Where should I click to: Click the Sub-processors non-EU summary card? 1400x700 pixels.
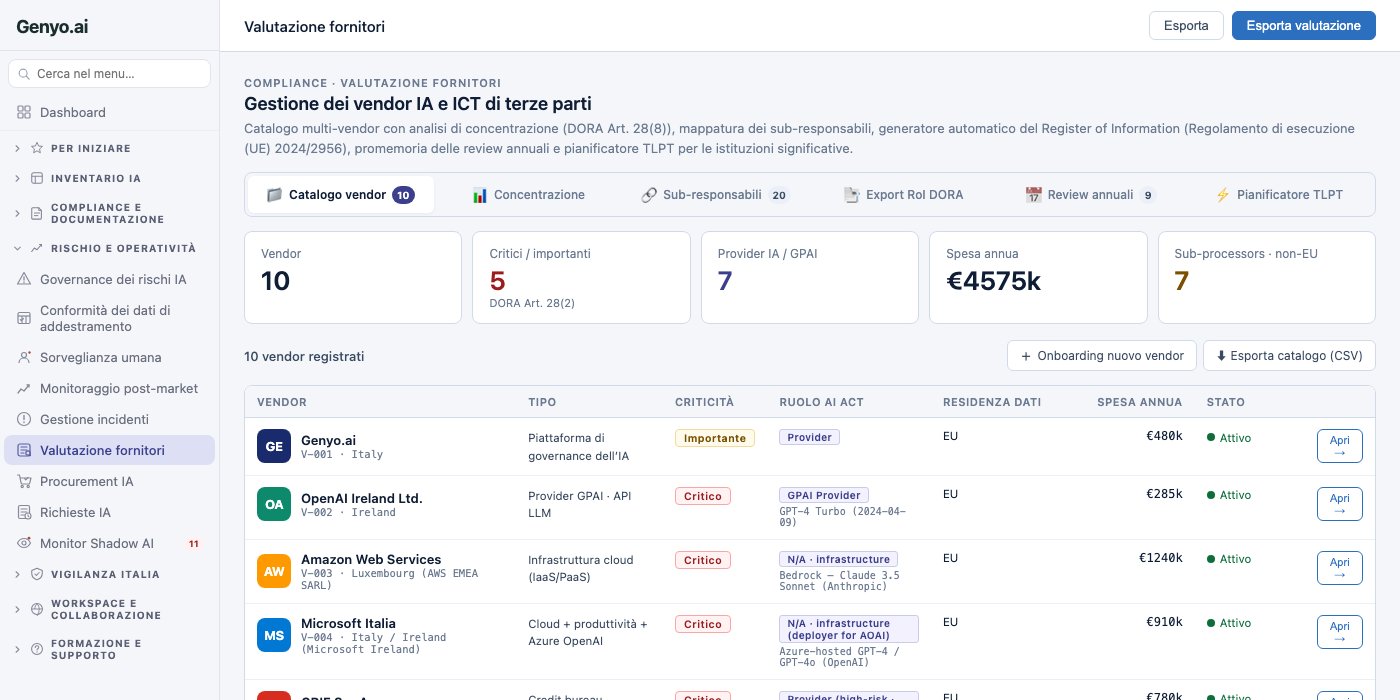point(1267,277)
